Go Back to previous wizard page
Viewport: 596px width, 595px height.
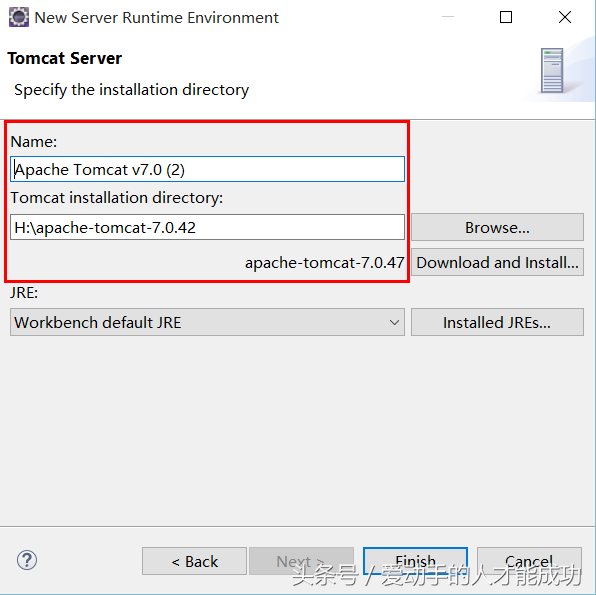[x=194, y=561]
